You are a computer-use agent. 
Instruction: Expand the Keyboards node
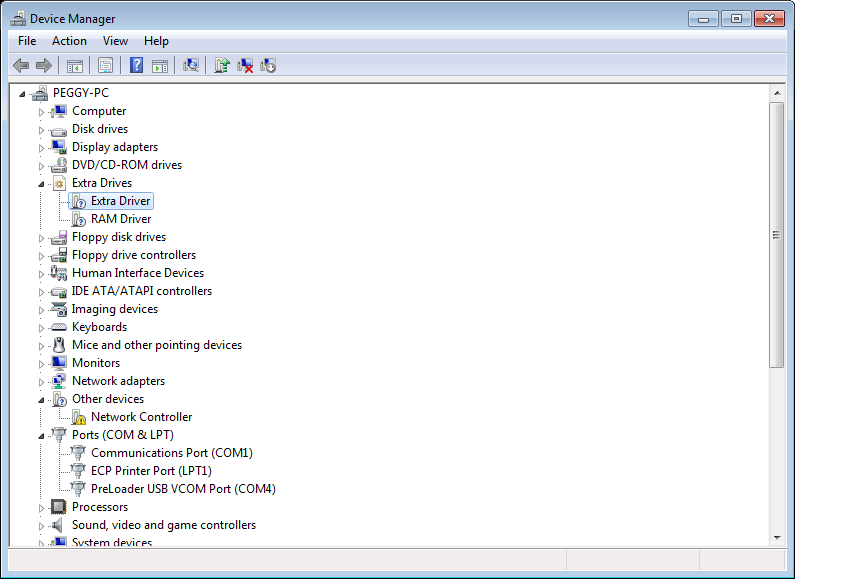pos(42,327)
